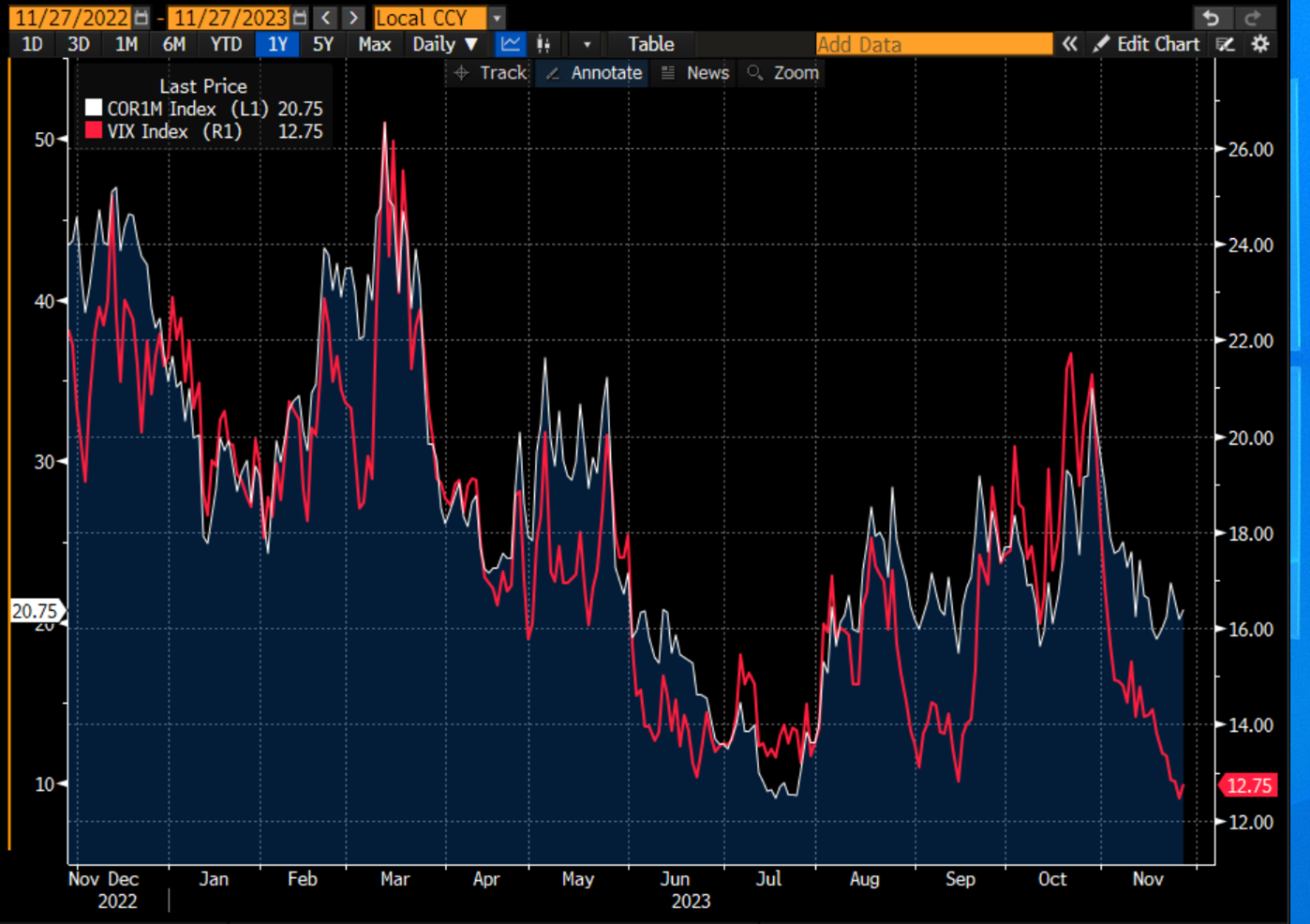The width and height of the screenshot is (1310, 924).
Task: Redo the chart change
Action: click(1253, 18)
